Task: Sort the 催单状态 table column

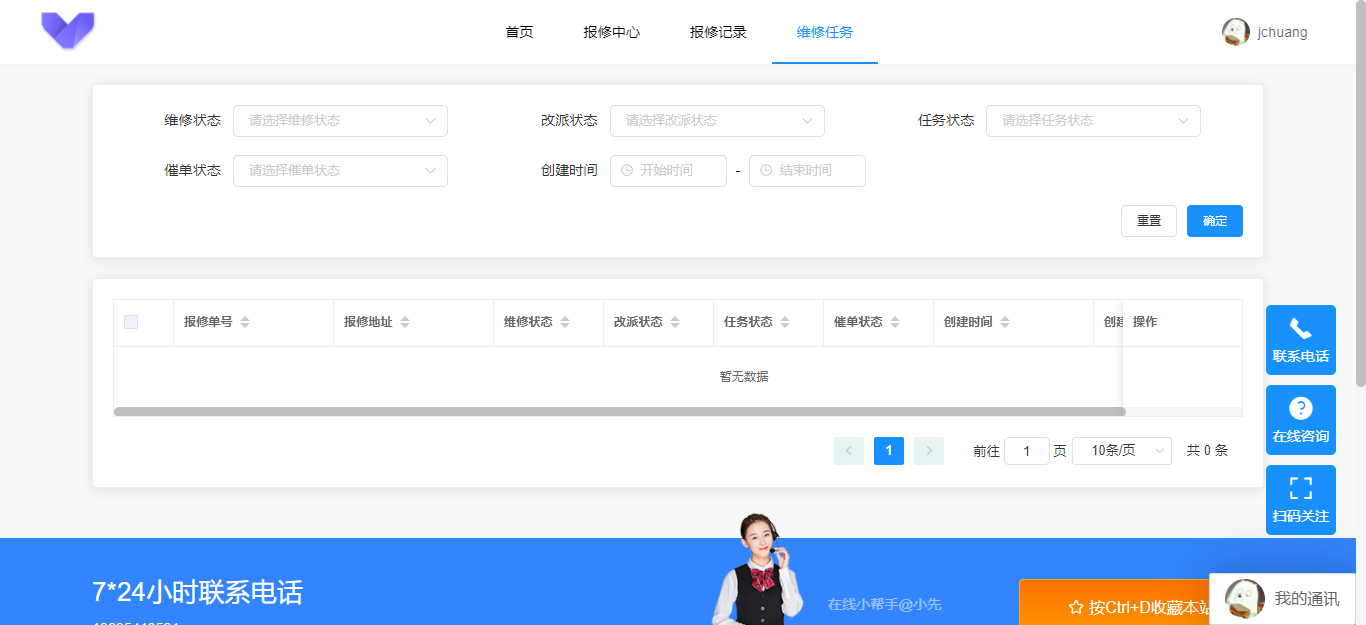Action: click(x=895, y=322)
